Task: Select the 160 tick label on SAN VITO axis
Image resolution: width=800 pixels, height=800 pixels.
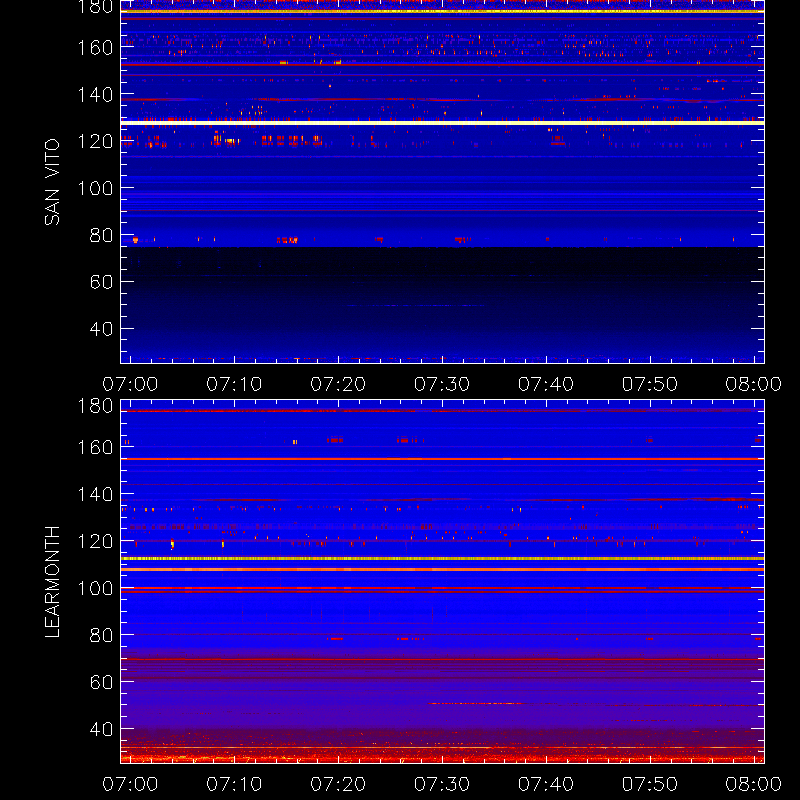Action: point(95,48)
